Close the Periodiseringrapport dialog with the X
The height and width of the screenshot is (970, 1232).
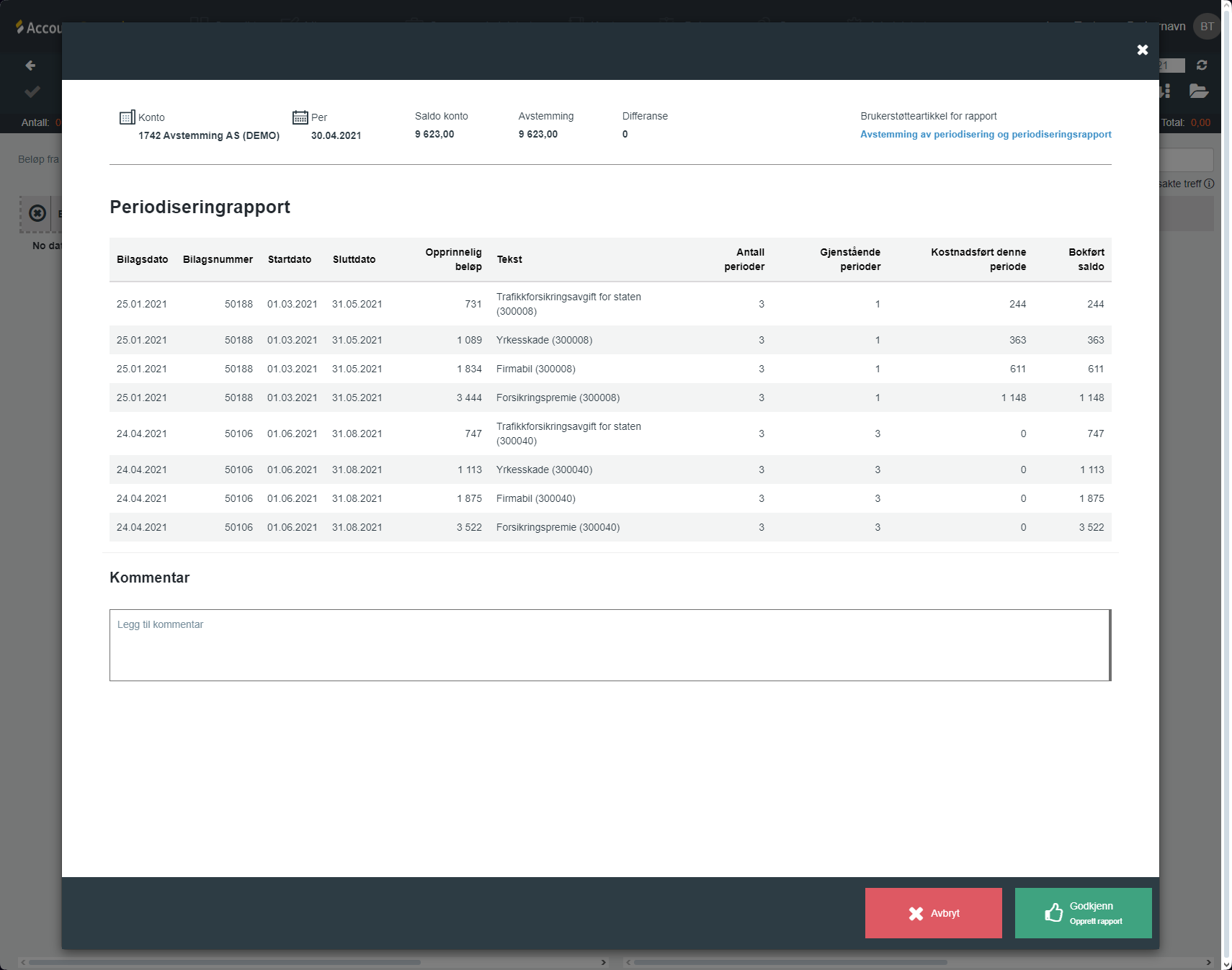click(x=1142, y=50)
